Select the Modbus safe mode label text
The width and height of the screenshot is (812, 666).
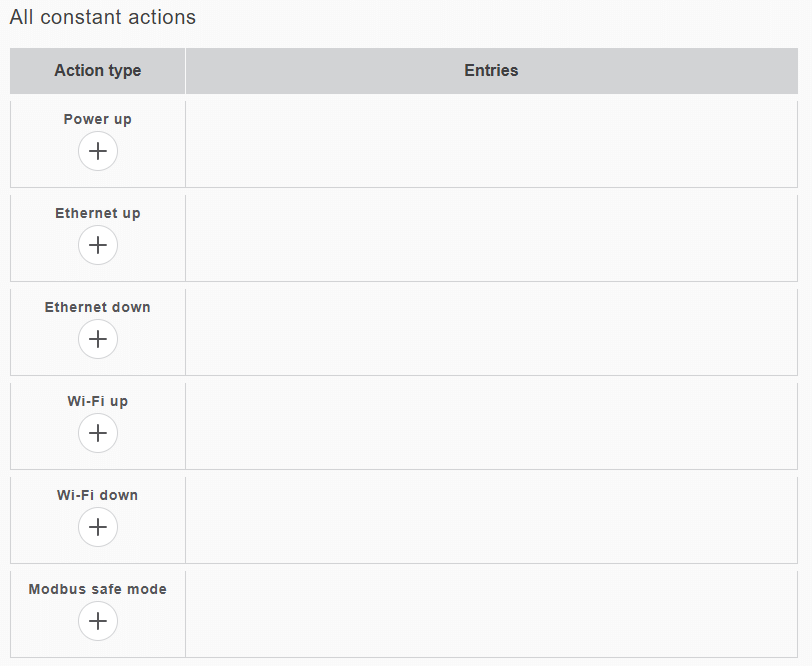tap(98, 589)
